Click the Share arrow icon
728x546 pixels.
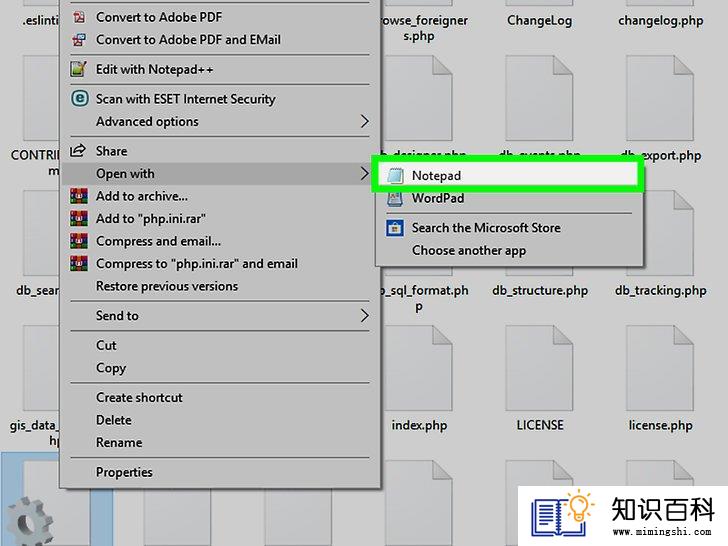point(78,150)
